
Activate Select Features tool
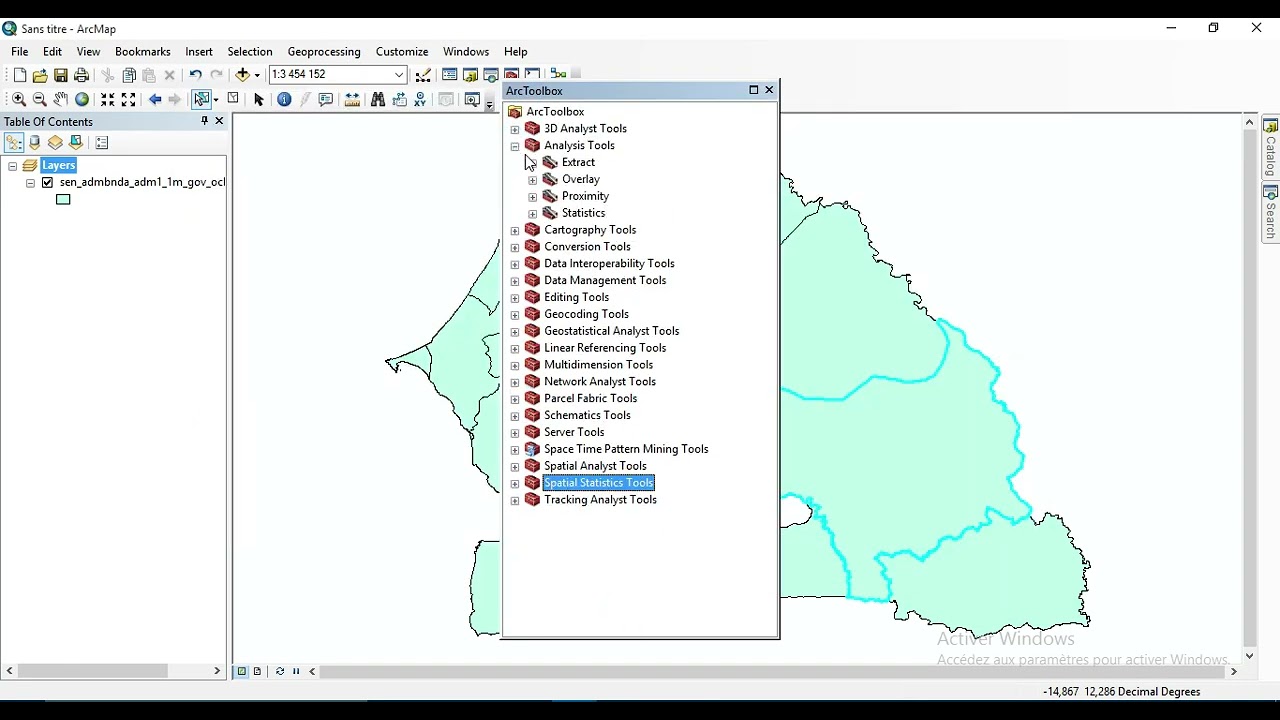(x=201, y=99)
